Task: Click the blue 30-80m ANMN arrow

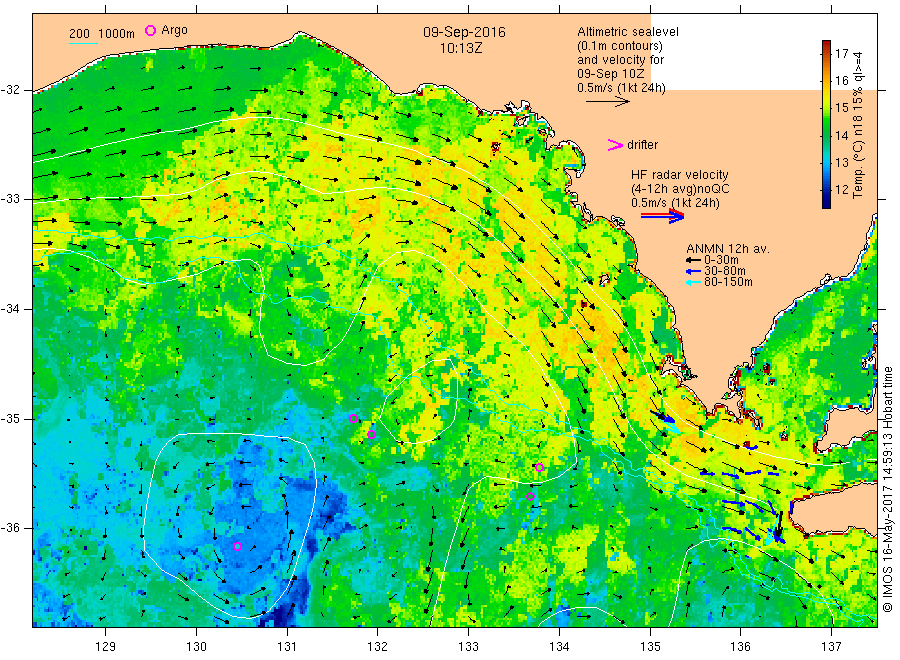Action: [x=693, y=271]
